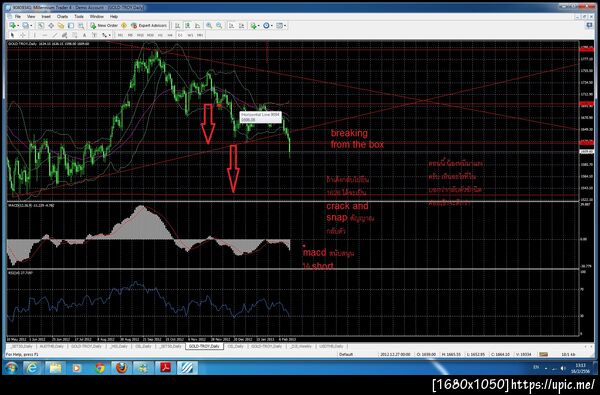Image resolution: width=600 pixels, height=395 pixels.
Task: Open Google Chrome from the taskbar
Action: [x=100, y=368]
